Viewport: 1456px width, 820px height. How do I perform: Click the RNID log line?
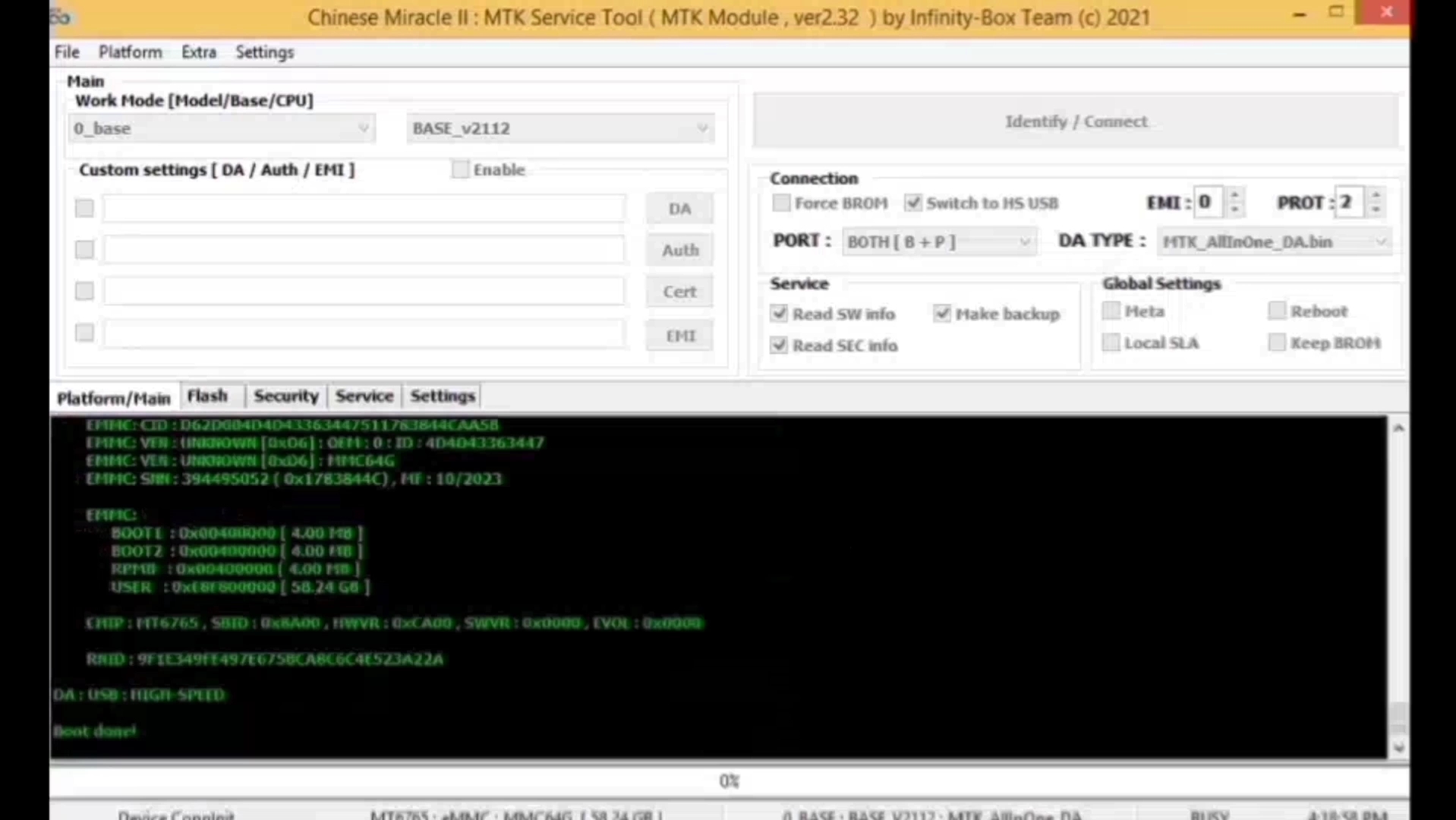pyautogui.click(x=265, y=659)
